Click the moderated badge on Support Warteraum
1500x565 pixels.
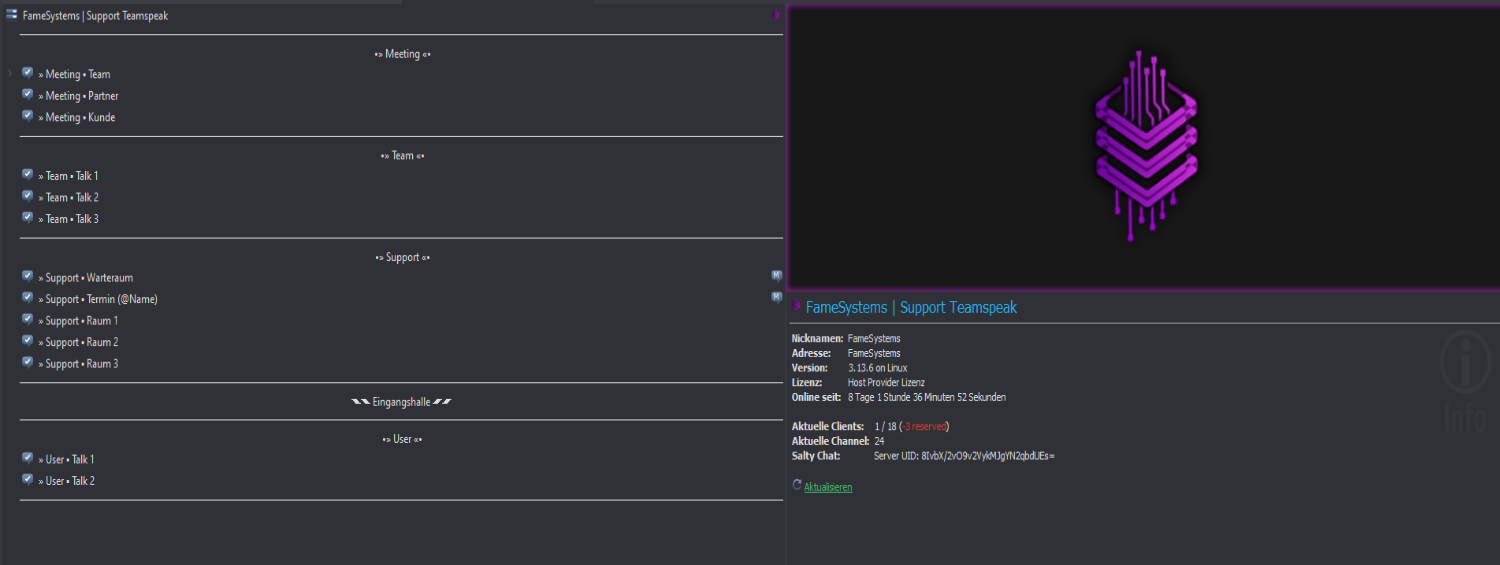click(776, 275)
